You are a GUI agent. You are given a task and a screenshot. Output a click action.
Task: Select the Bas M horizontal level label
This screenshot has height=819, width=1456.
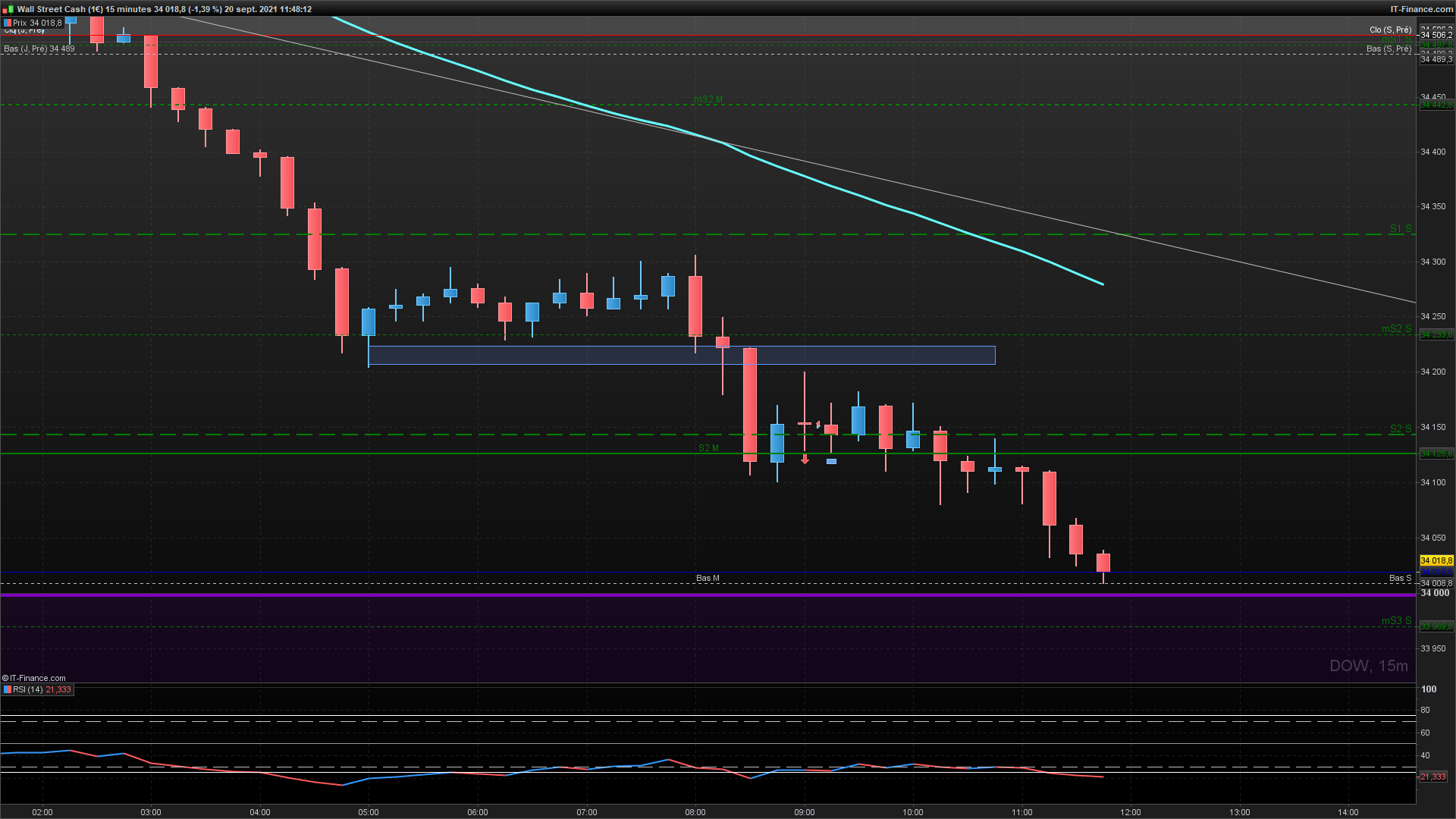point(708,578)
